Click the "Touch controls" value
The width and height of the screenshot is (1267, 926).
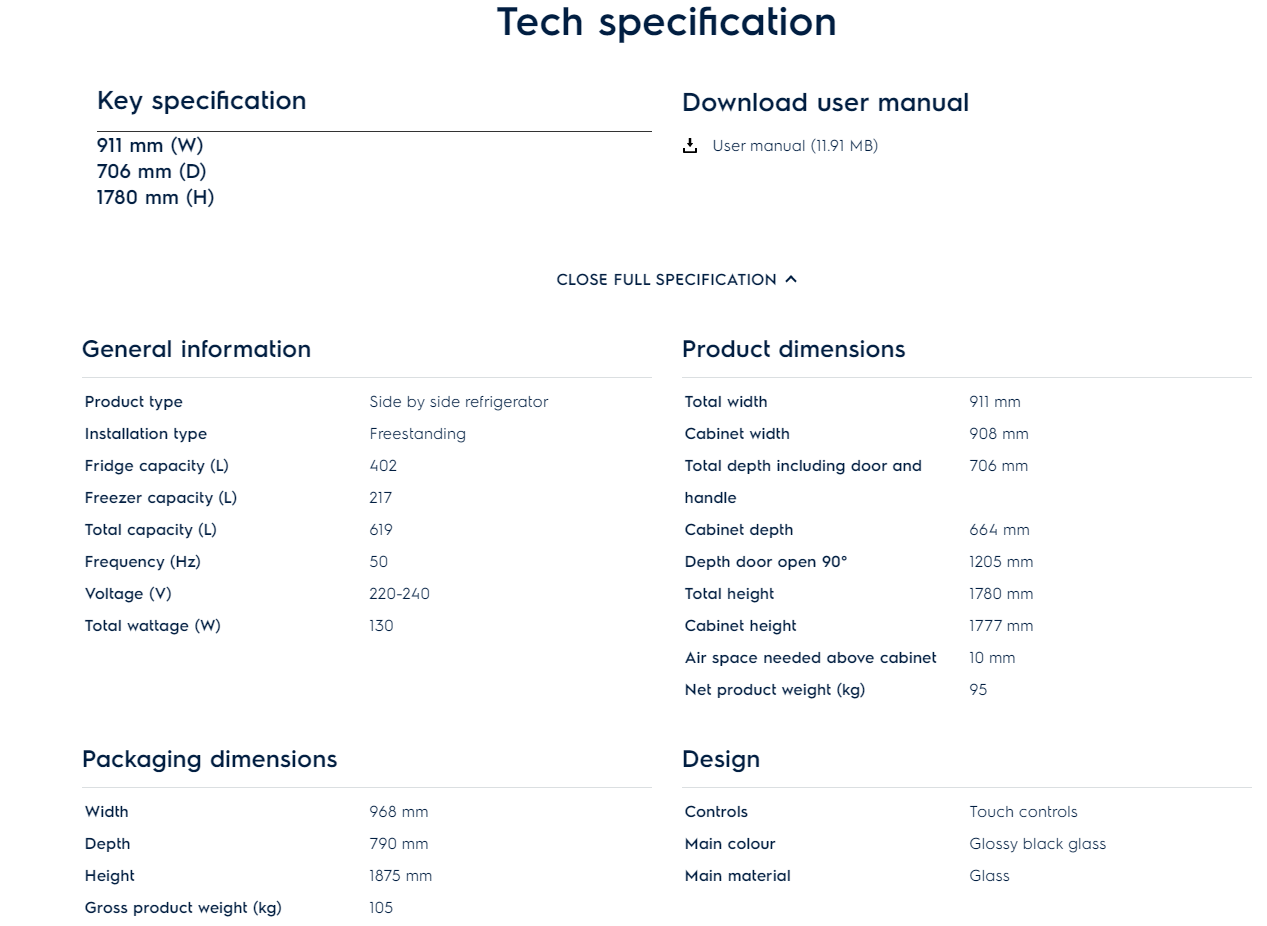1023,812
